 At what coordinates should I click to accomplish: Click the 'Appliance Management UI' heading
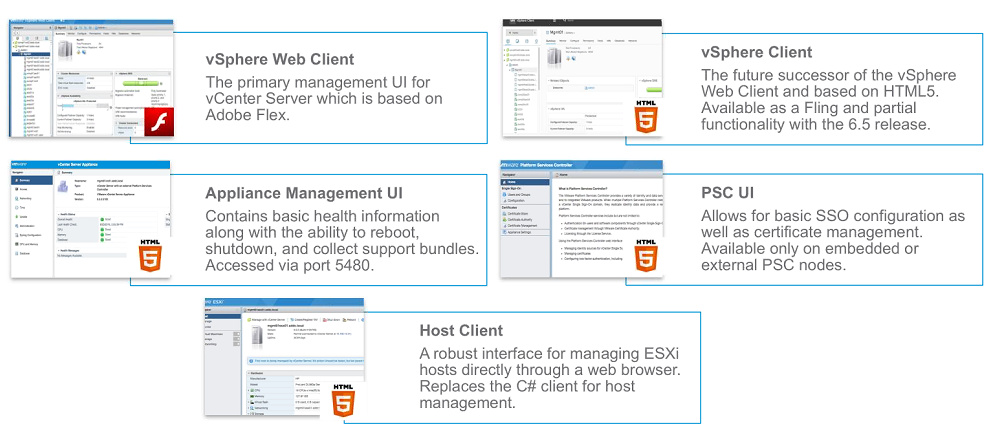click(304, 192)
